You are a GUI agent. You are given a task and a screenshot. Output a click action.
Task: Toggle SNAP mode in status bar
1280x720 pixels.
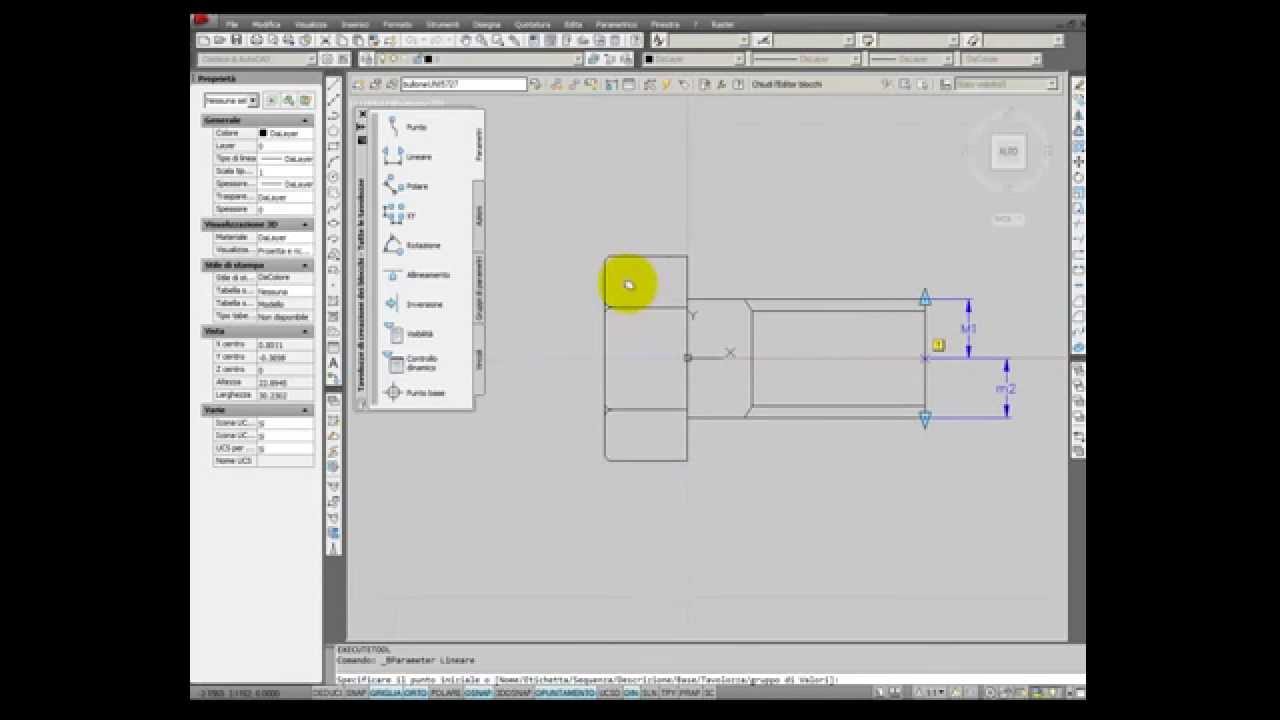coord(356,692)
